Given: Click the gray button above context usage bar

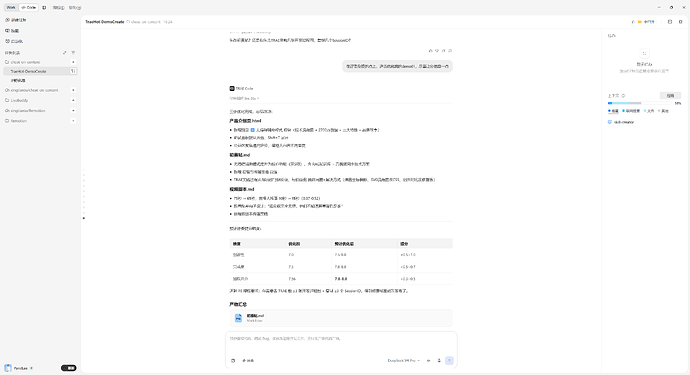Looking at the screenshot, I should [x=670, y=96].
